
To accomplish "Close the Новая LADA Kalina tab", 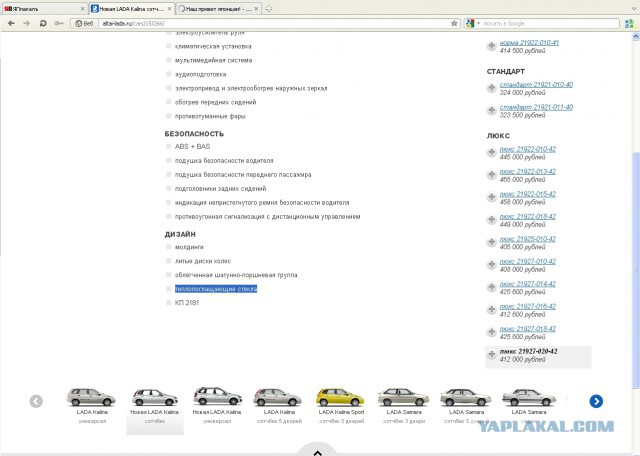I will click(x=170, y=9).
